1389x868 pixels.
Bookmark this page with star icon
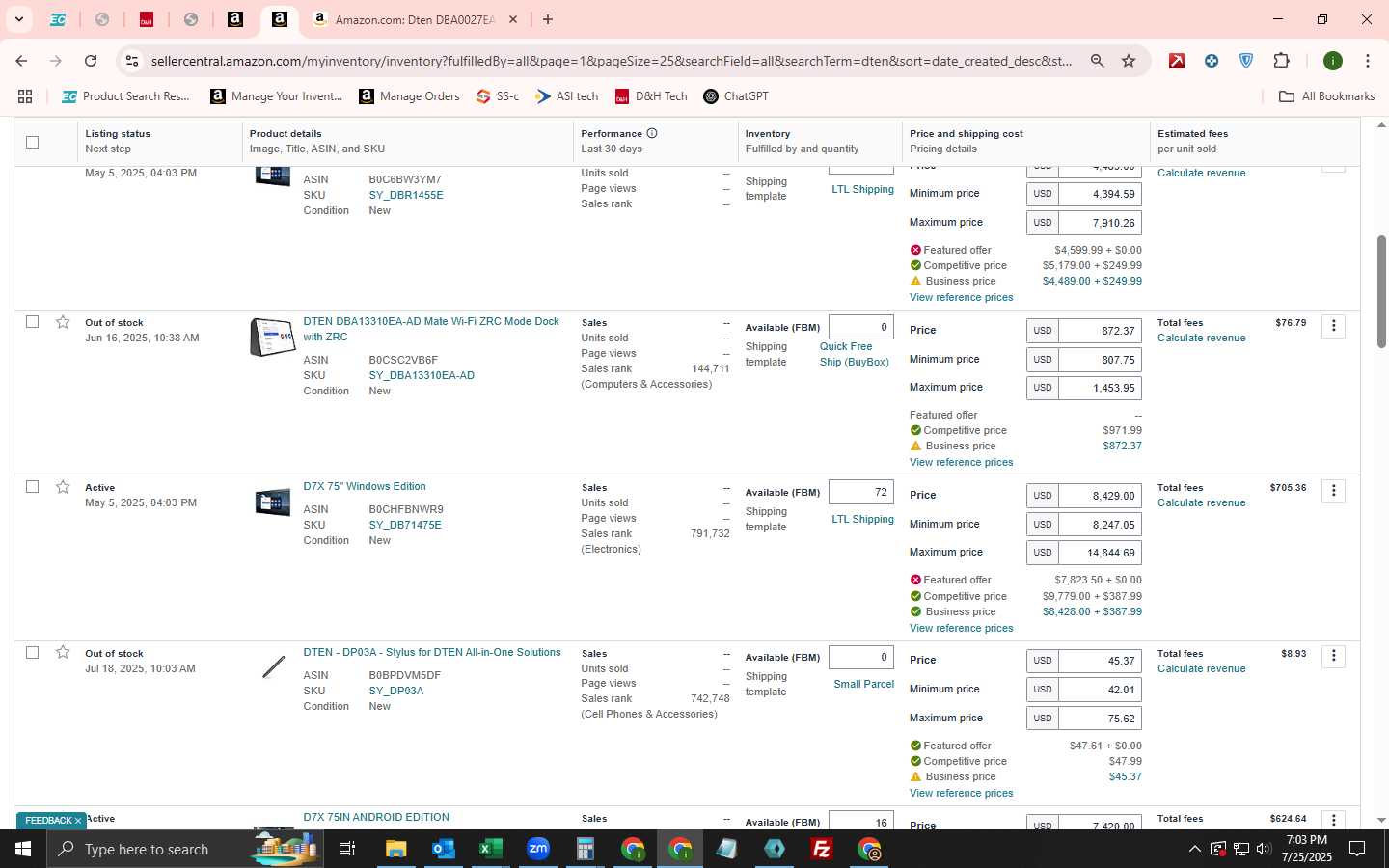tap(1129, 61)
